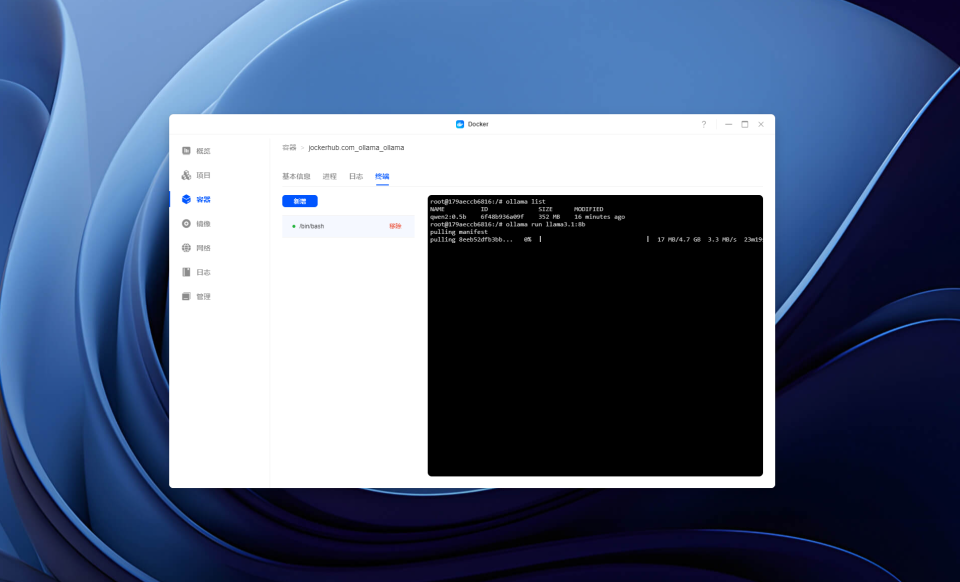Switch to the 日志 tab above the terminal

(x=356, y=176)
